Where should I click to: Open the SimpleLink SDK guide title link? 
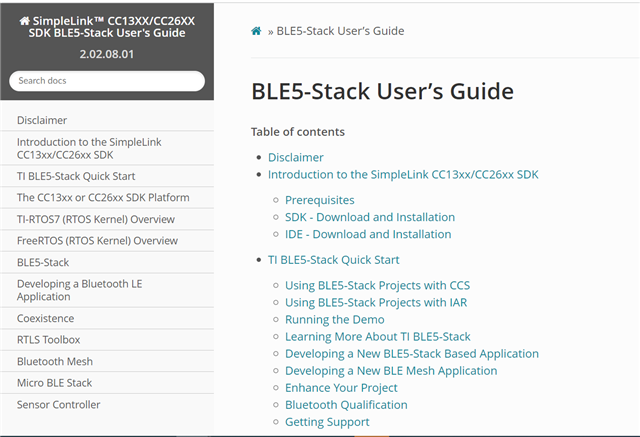pos(107,28)
